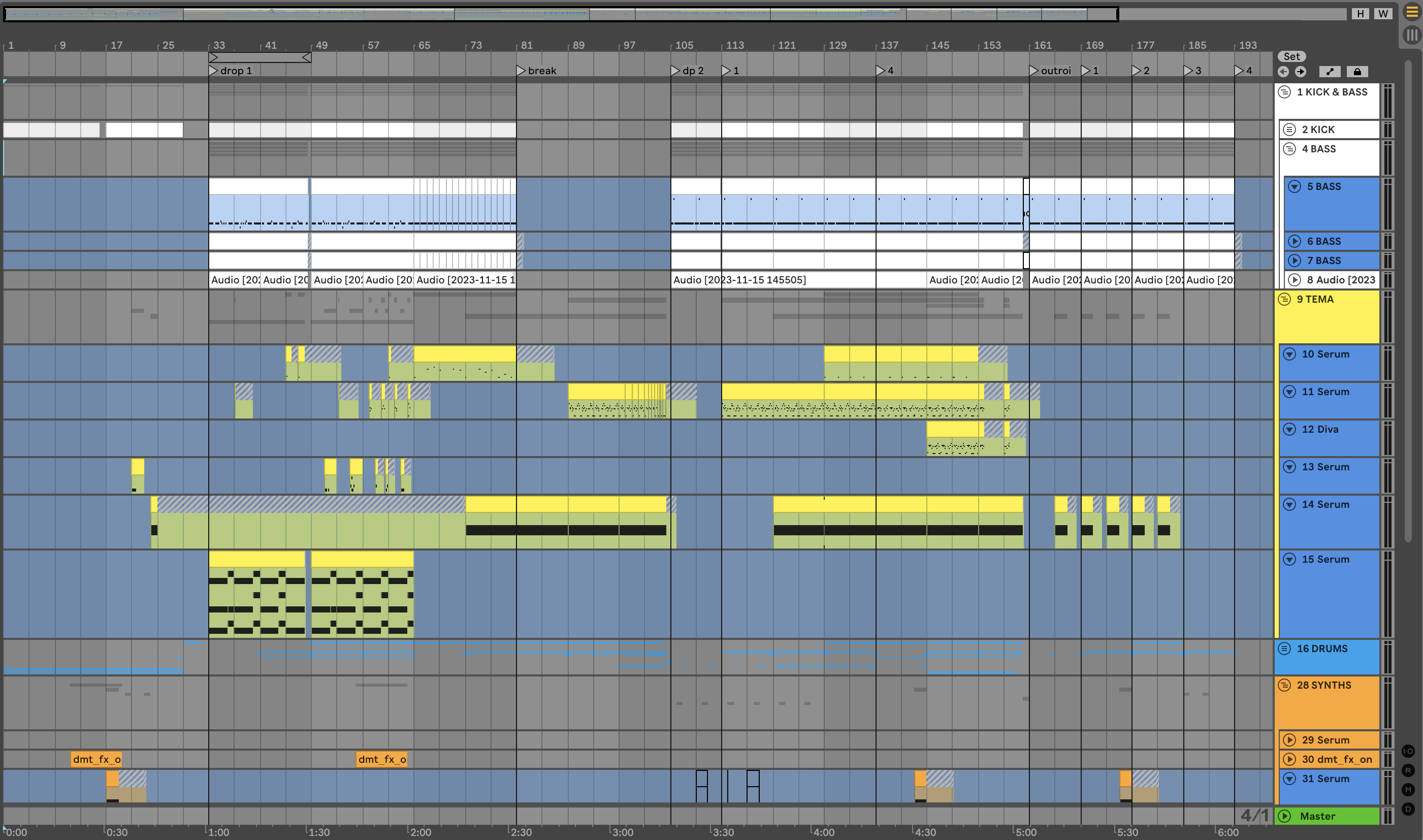
Task: Click bar 161 on the beat ruler
Action: [1042, 45]
